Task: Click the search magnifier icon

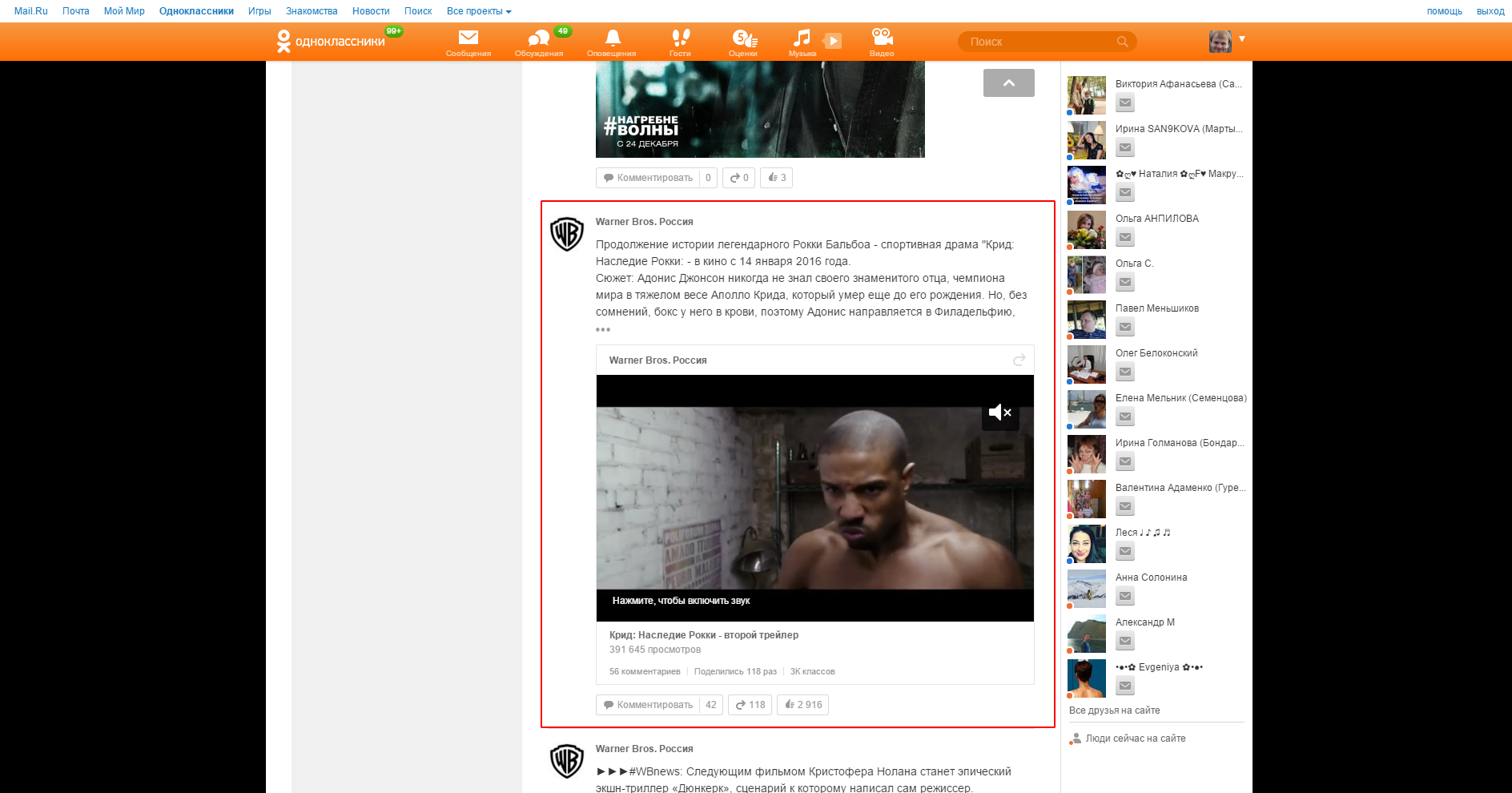Action: (1123, 42)
